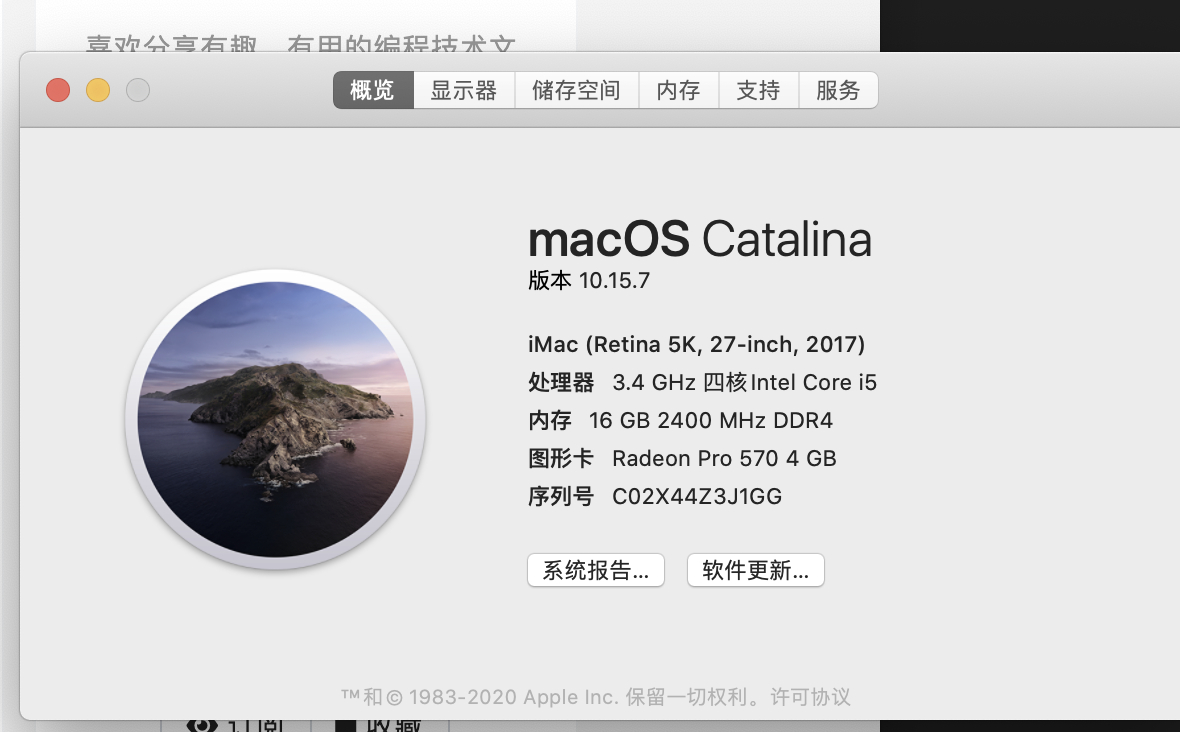Open the 显示器 tab
The image size is (1180, 732).
(464, 90)
